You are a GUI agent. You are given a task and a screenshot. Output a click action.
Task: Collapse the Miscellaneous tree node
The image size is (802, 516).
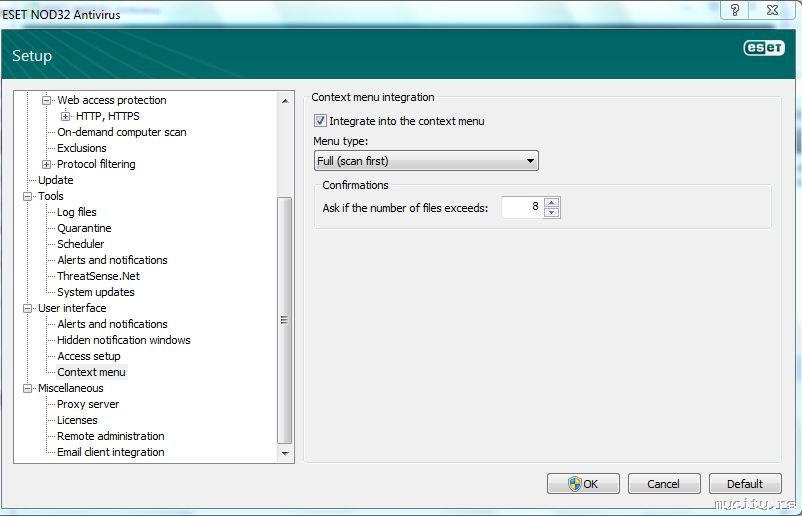28,388
